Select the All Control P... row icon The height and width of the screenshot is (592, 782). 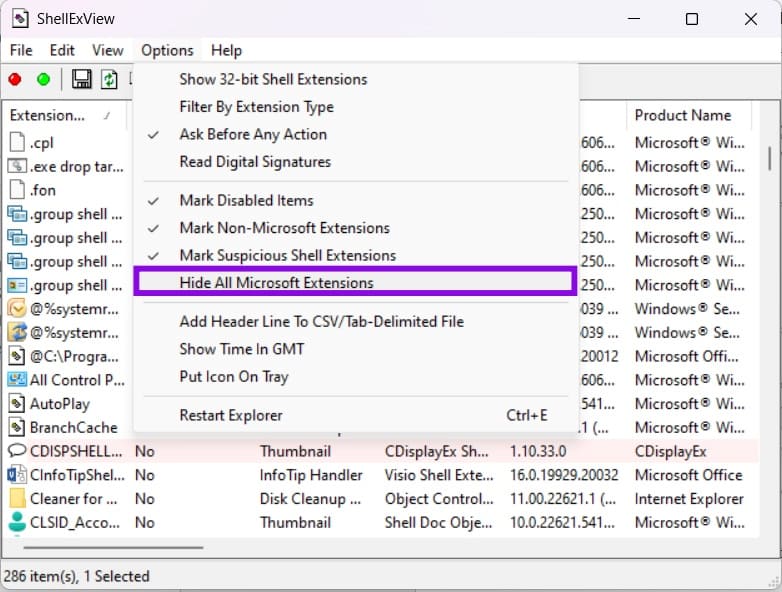pyautogui.click(x=17, y=380)
